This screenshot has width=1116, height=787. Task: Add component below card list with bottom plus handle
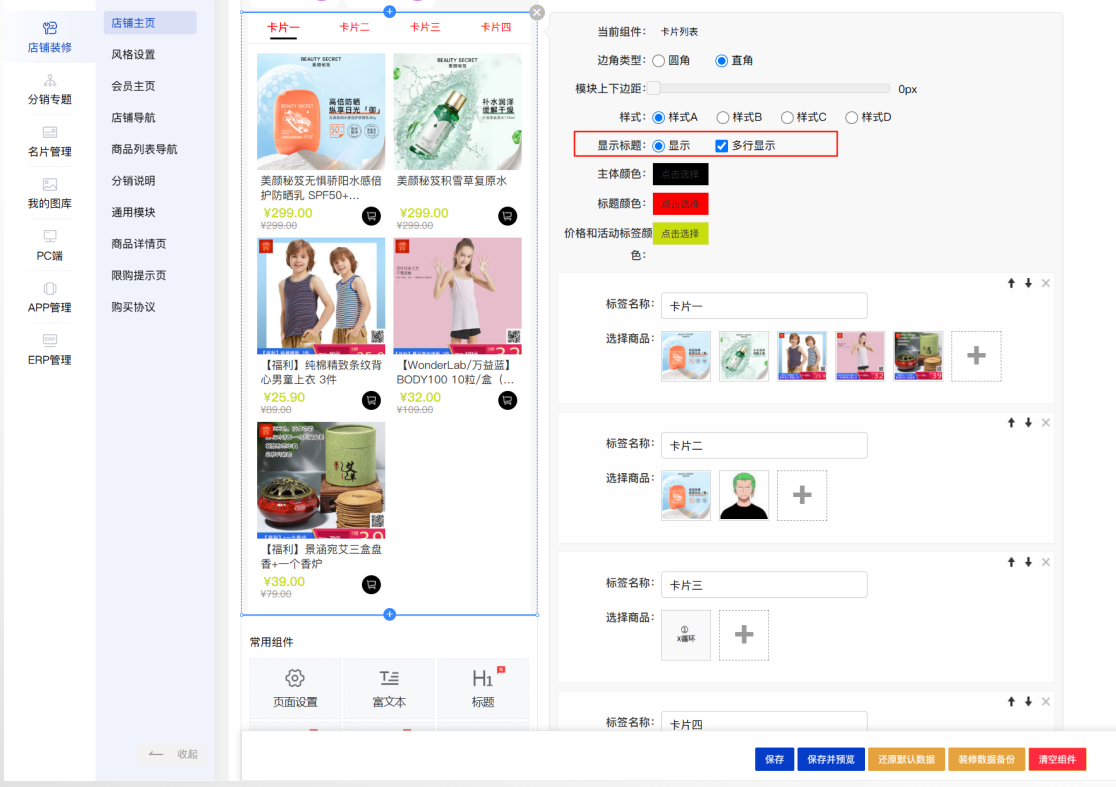pyautogui.click(x=389, y=614)
